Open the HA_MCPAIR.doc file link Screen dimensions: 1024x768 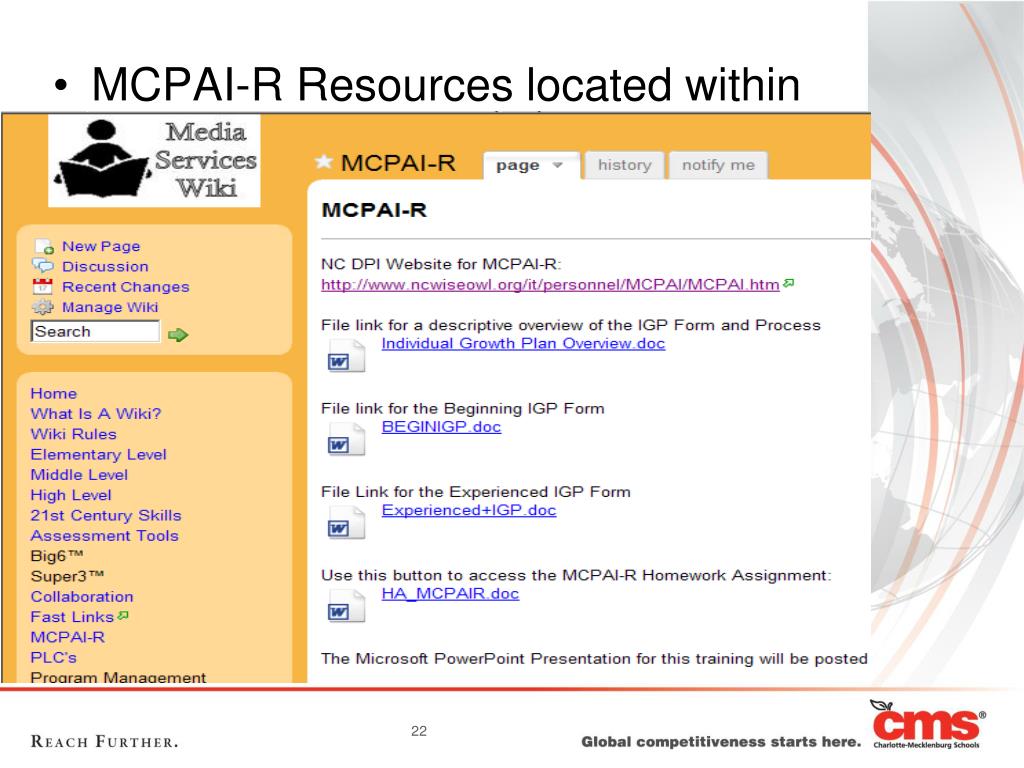(x=451, y=594)
